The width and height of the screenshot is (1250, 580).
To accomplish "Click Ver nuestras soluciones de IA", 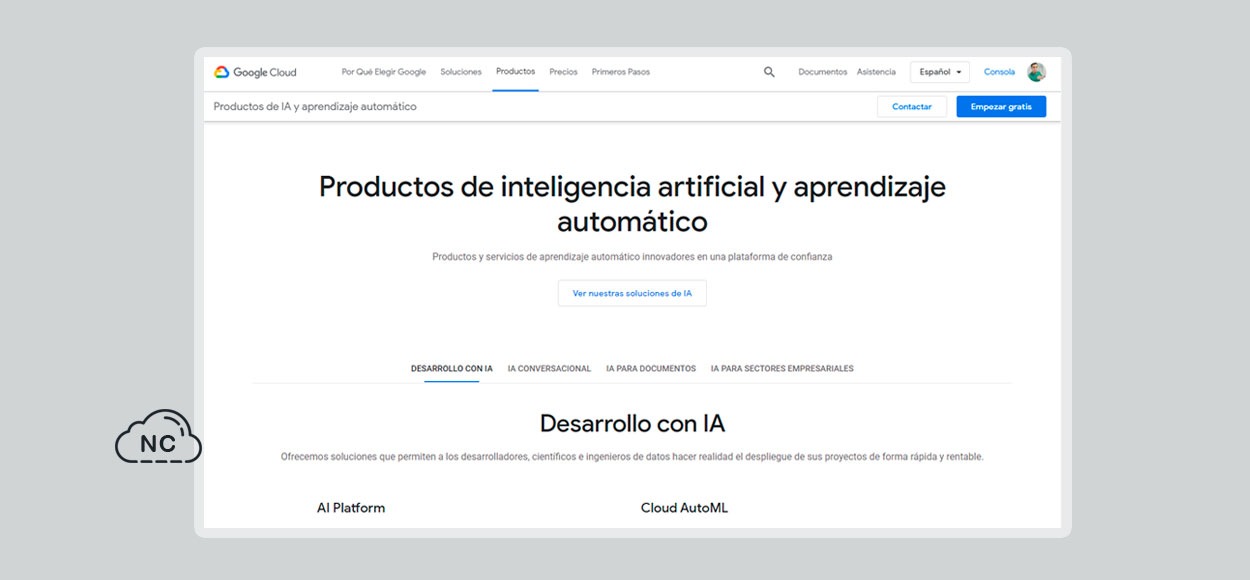I will 632,293.
